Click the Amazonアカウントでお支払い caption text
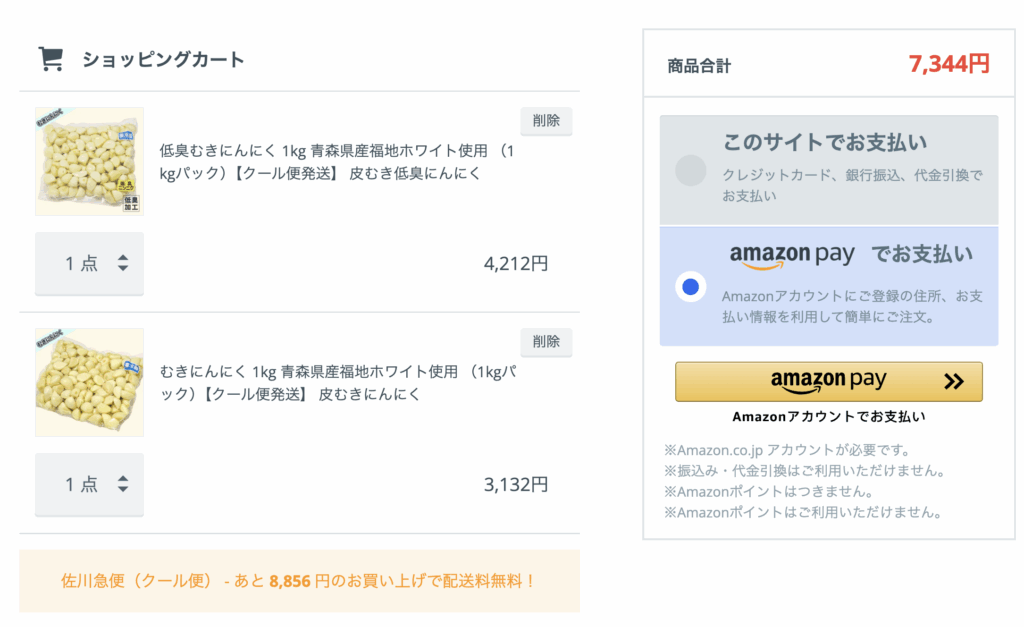Screen dimensions: 1024x627 click(x=829, y=417)
